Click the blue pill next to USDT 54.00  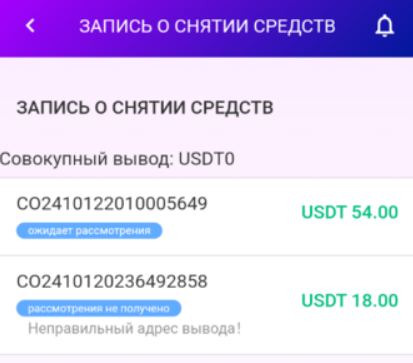tap(89, 231)
